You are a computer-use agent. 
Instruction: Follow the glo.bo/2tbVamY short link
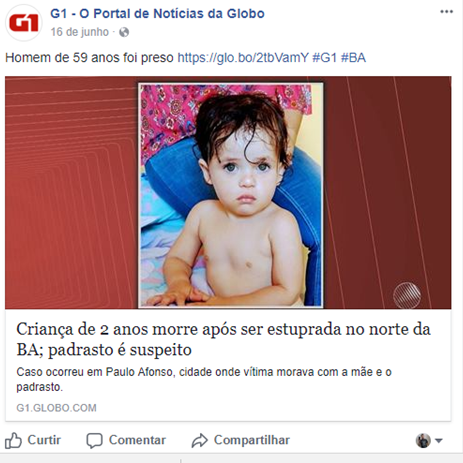243,58
